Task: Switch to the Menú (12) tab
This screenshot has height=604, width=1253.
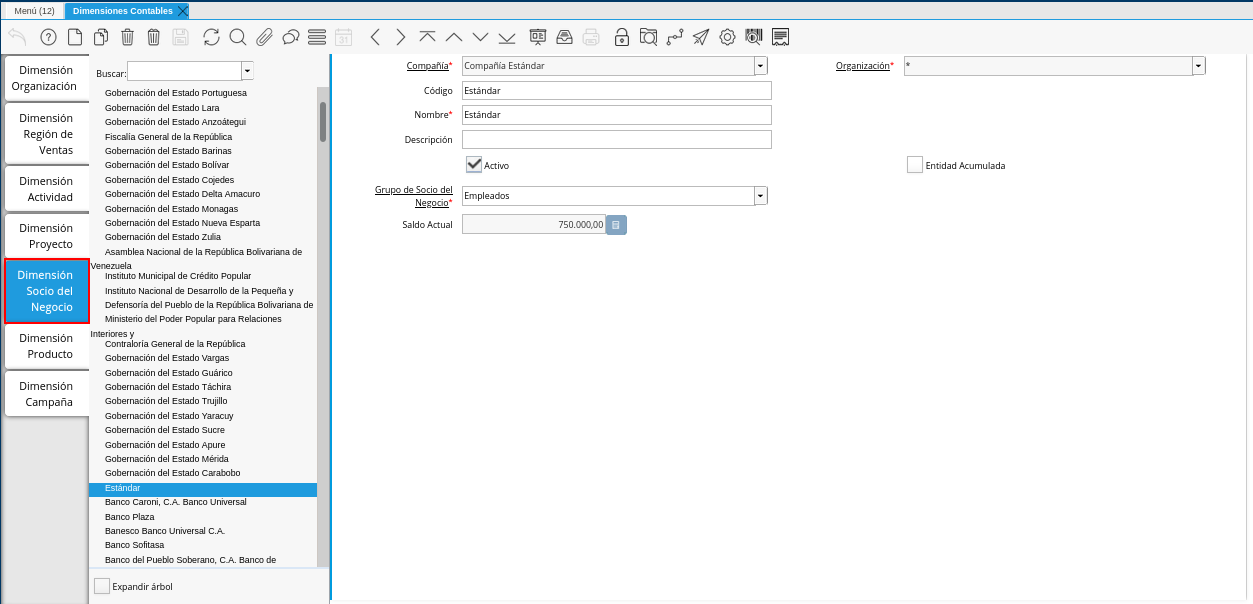Action: (x=34, y=11)
